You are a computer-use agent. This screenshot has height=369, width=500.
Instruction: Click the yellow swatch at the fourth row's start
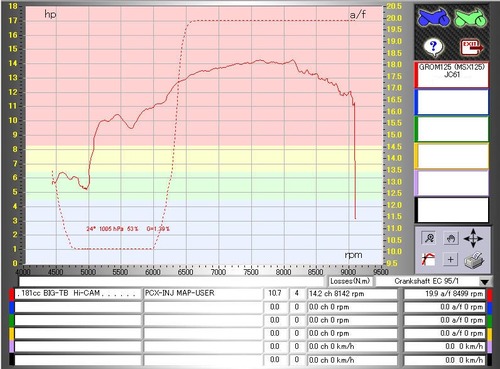[12, 334]
